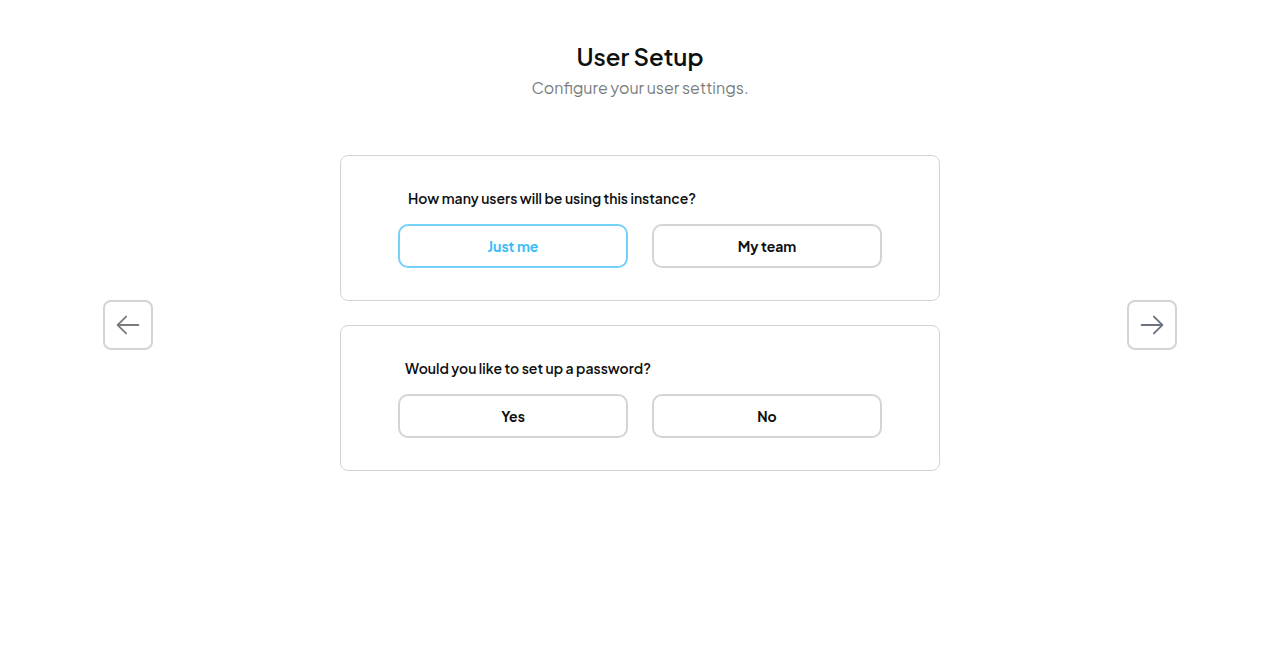Image resolution: width=1280 pixels, height=649 pixels.
Task: Click the "How many users" question label
Action: [x=552, y=199]
